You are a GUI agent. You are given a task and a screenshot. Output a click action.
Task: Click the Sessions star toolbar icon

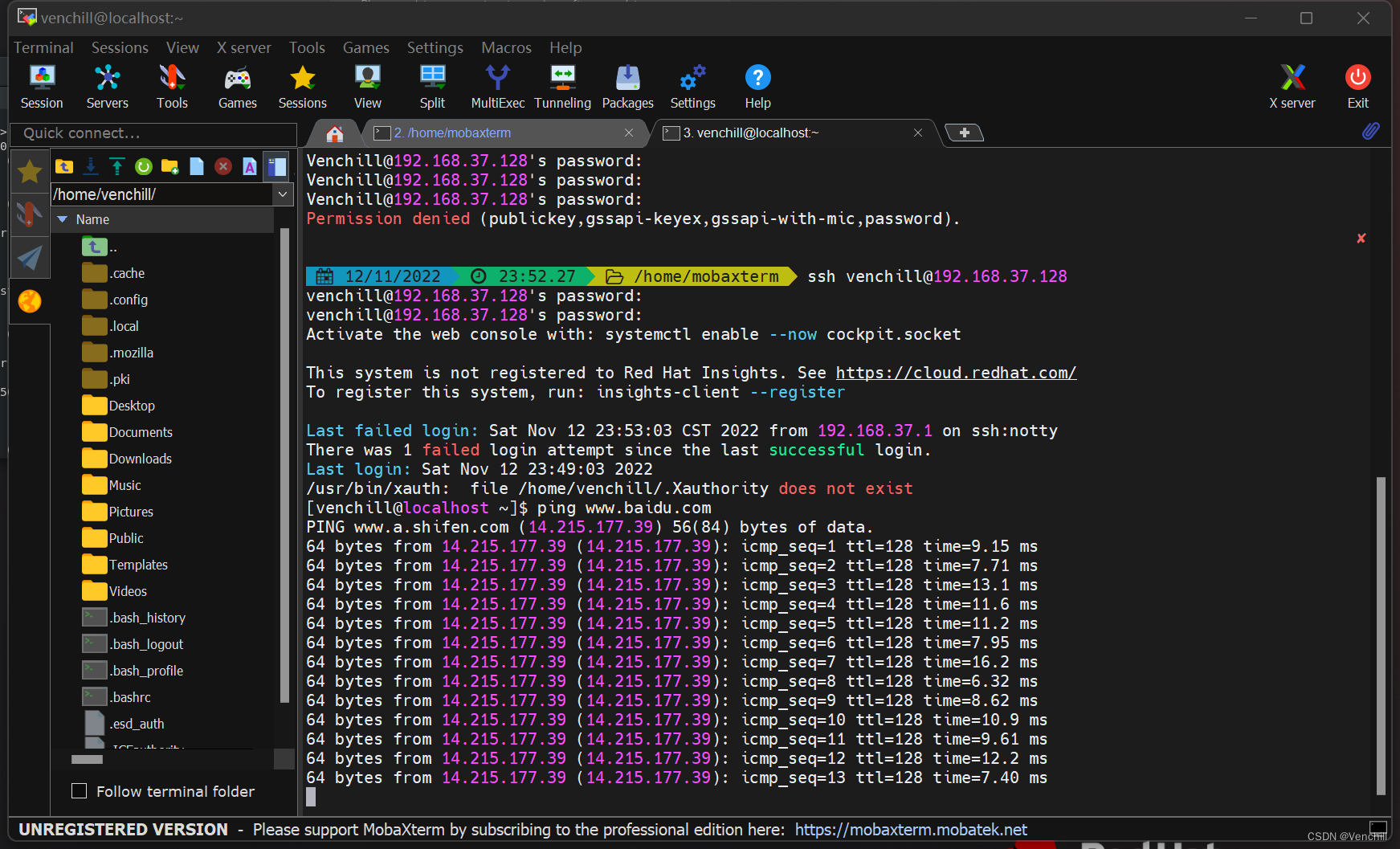[303, 87]
